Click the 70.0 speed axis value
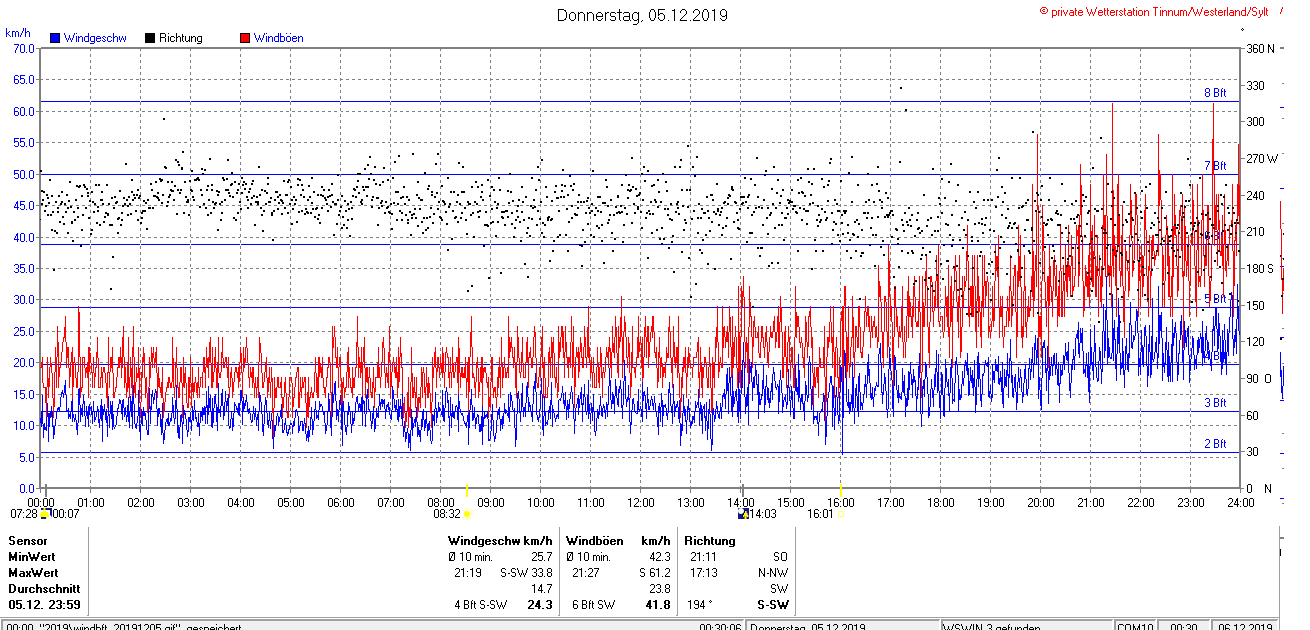This screenshot has height=630, width=1310. pos(22,48)
